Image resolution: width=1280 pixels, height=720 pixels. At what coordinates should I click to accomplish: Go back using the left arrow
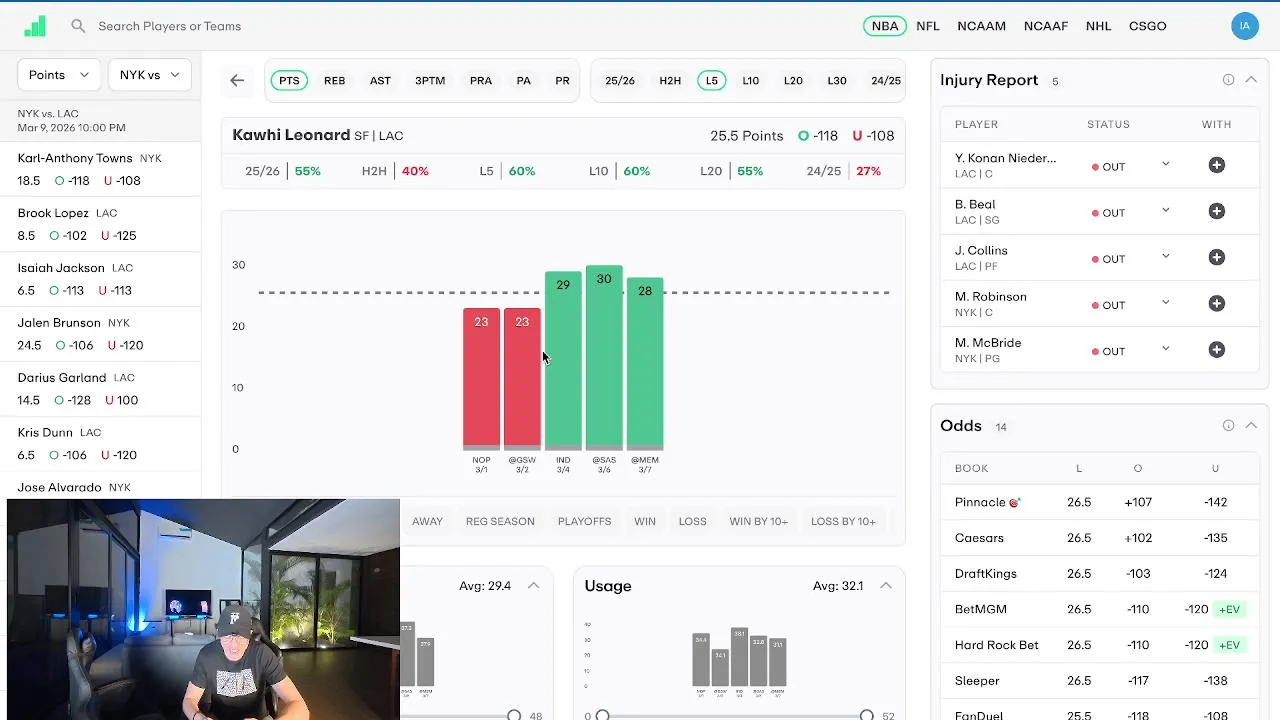237,81
